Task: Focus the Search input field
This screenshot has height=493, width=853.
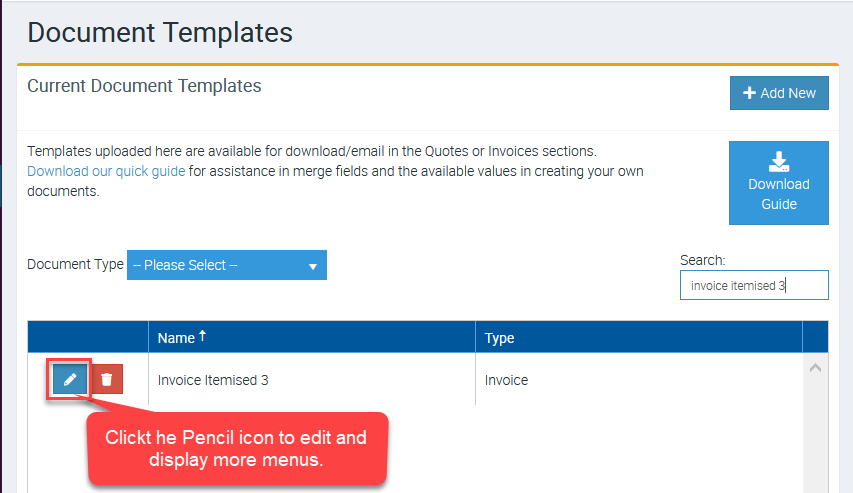Action: click(754, 285)
